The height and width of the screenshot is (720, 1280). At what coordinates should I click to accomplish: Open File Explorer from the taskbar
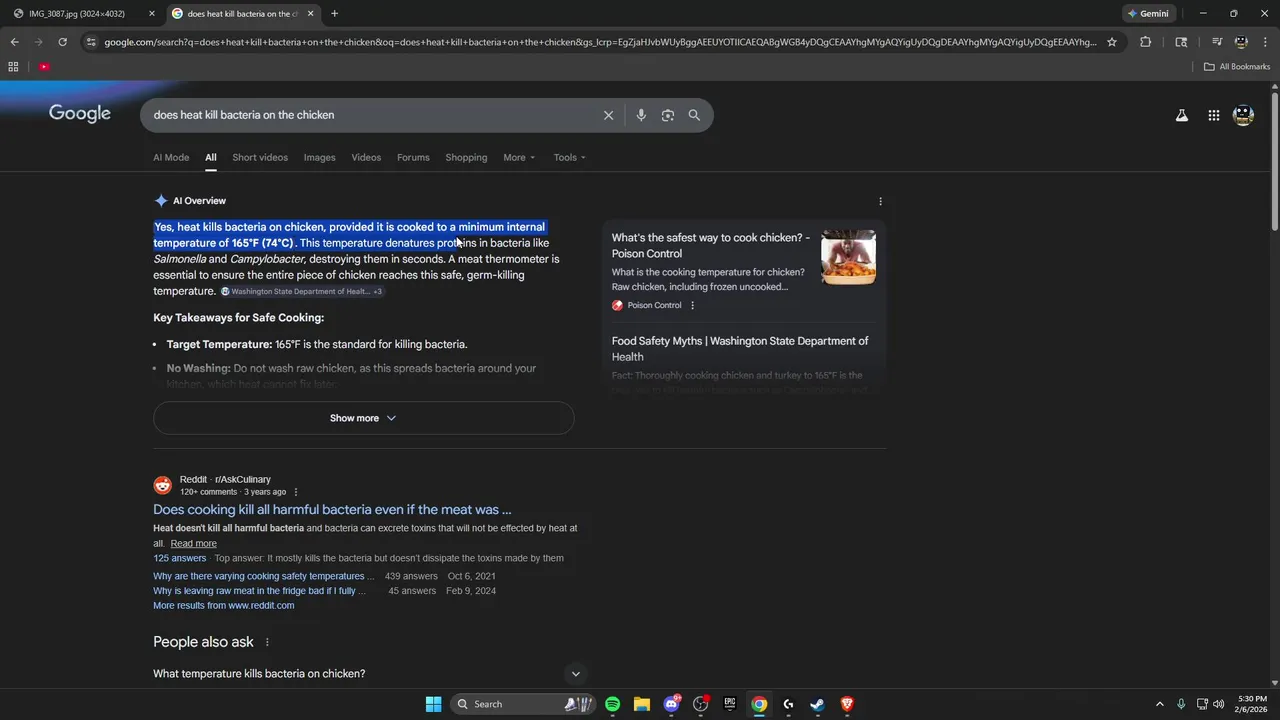(642, 704)
